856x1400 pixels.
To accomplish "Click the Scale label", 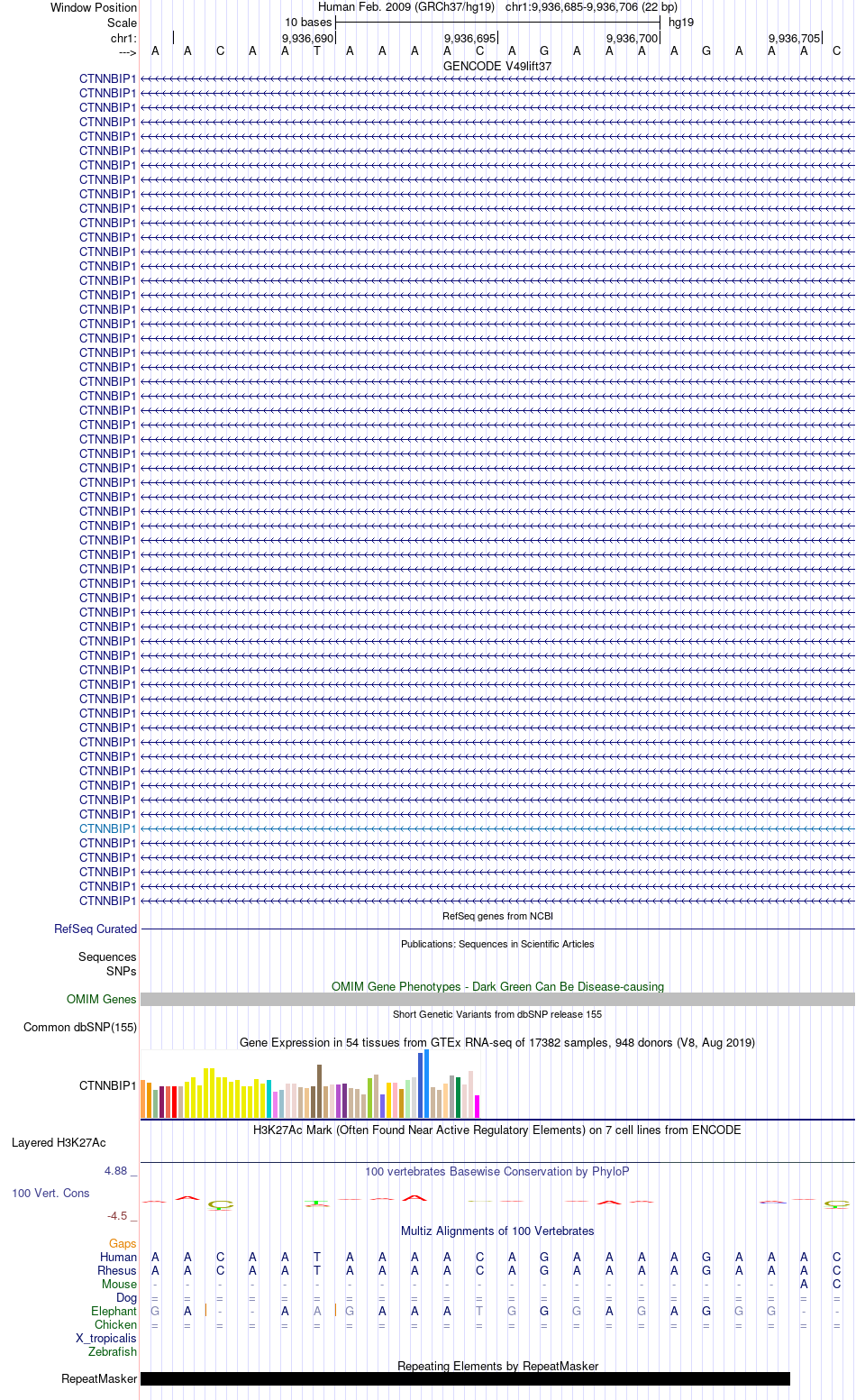I will (123, 23).
